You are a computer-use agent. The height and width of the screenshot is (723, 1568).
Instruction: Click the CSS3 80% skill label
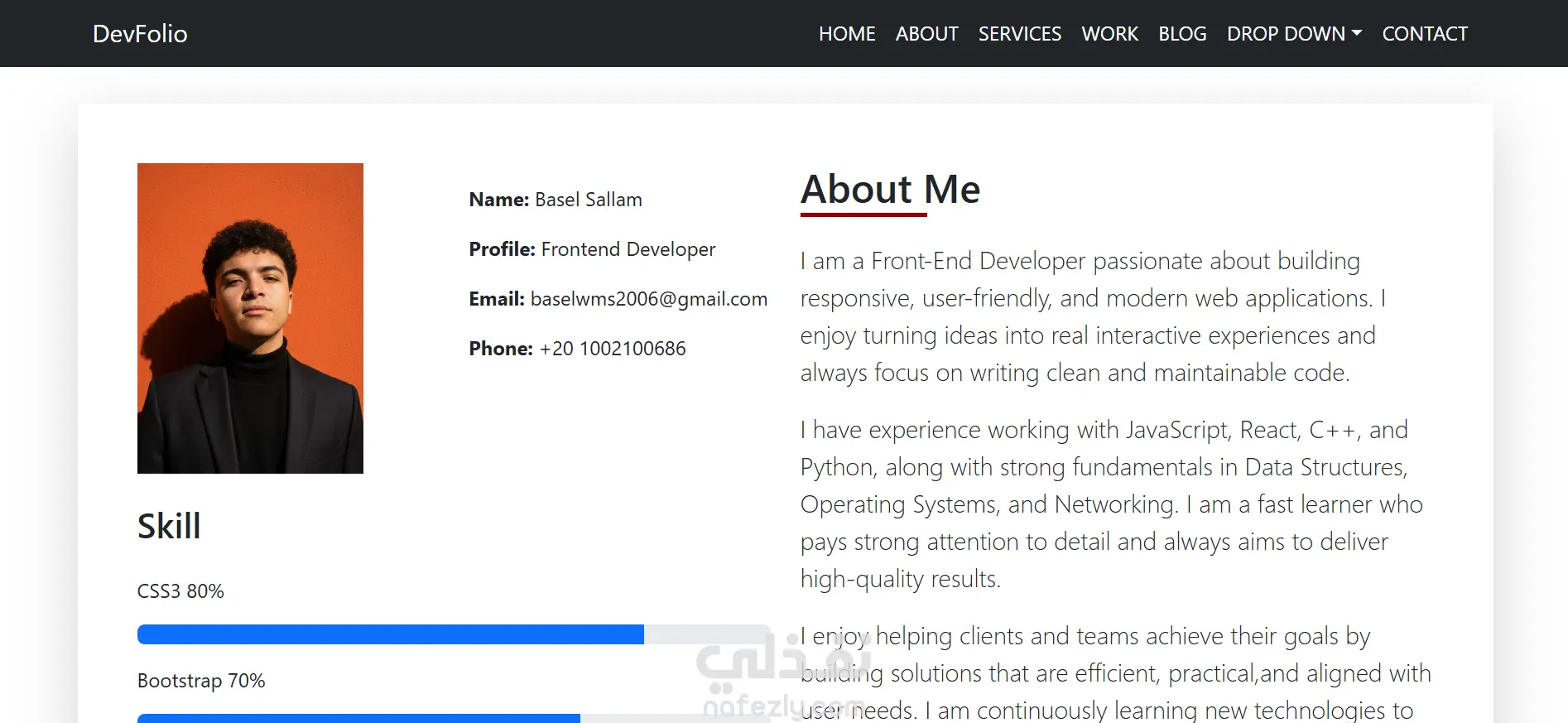pos(180,591)
